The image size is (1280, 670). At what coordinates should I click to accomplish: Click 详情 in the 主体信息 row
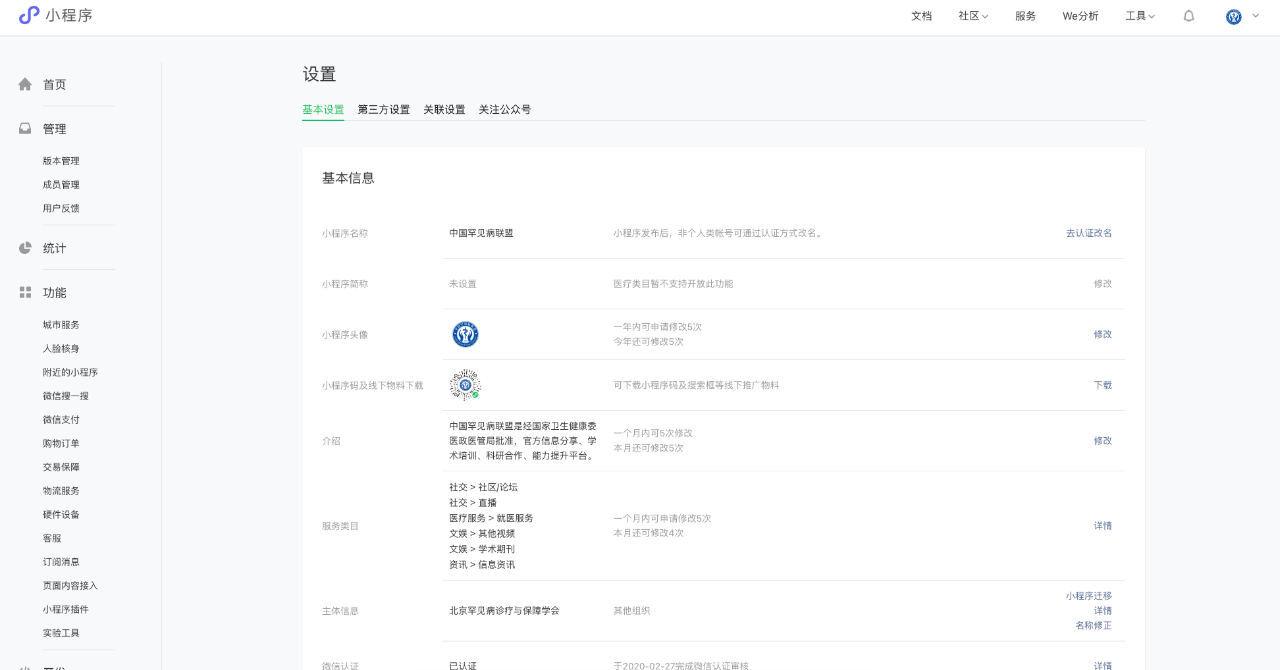point(1103,611)
